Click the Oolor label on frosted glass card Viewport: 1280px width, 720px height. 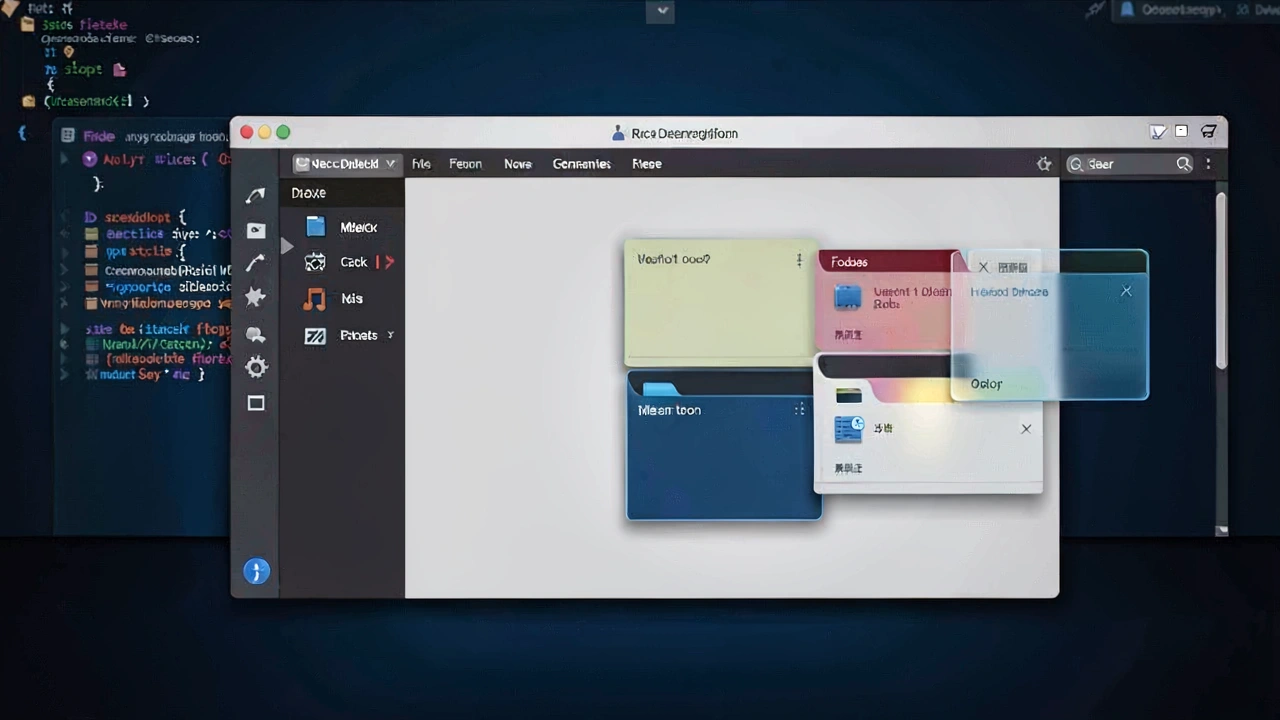pos(986,384)
